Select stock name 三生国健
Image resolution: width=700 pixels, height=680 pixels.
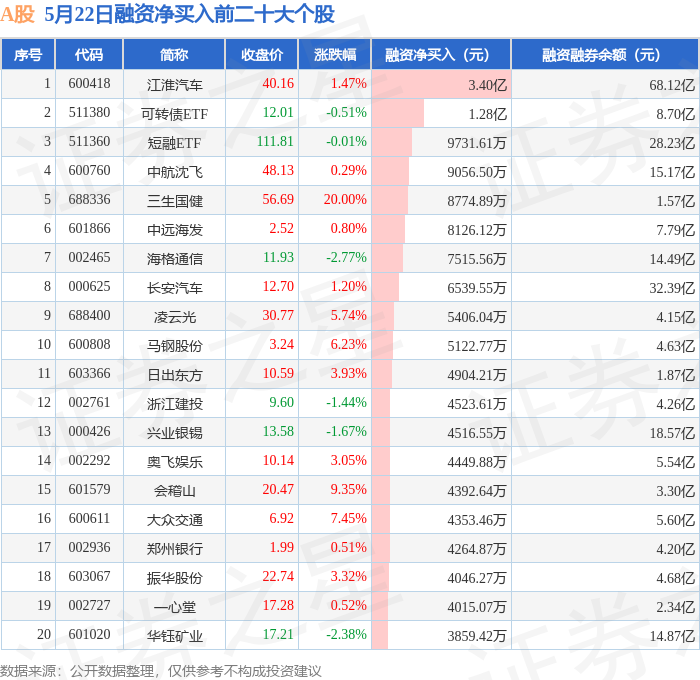pyautogui.click(x=175, y=200)
